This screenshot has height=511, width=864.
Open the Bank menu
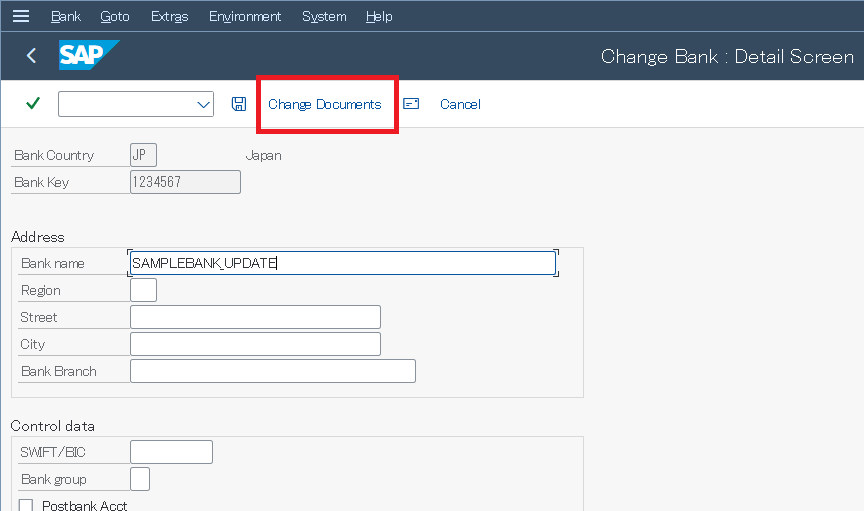66,17
